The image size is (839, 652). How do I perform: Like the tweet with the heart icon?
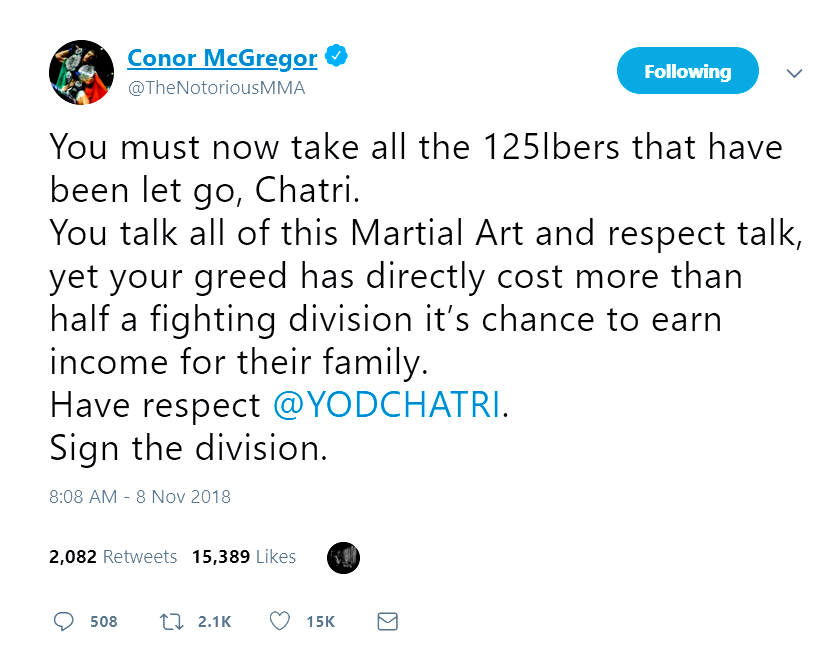(280, 621)
